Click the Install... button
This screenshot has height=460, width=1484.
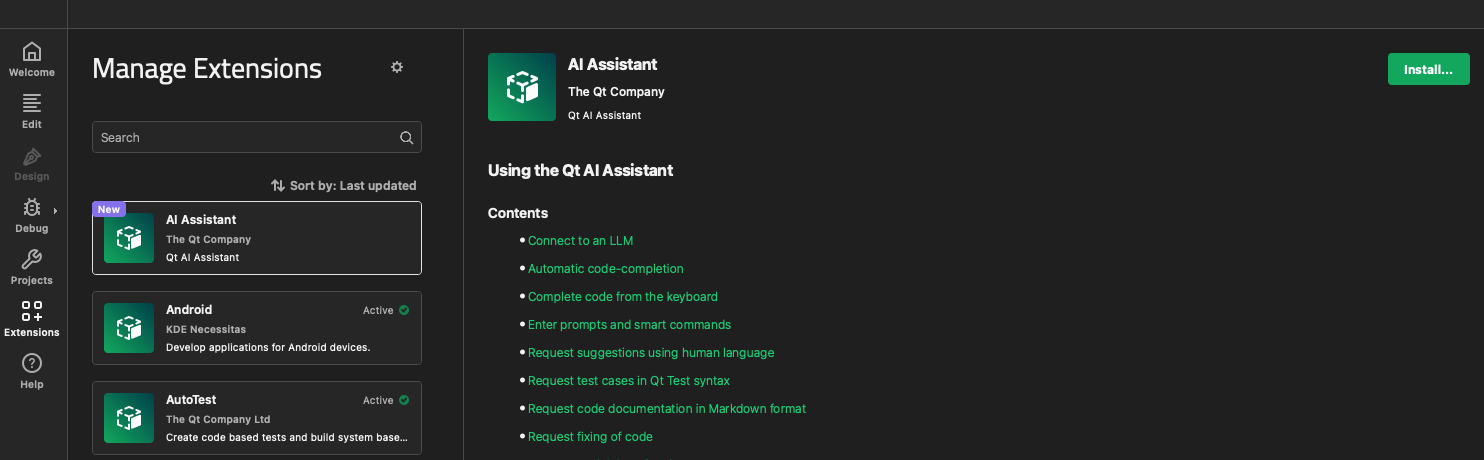[1428, 70]
